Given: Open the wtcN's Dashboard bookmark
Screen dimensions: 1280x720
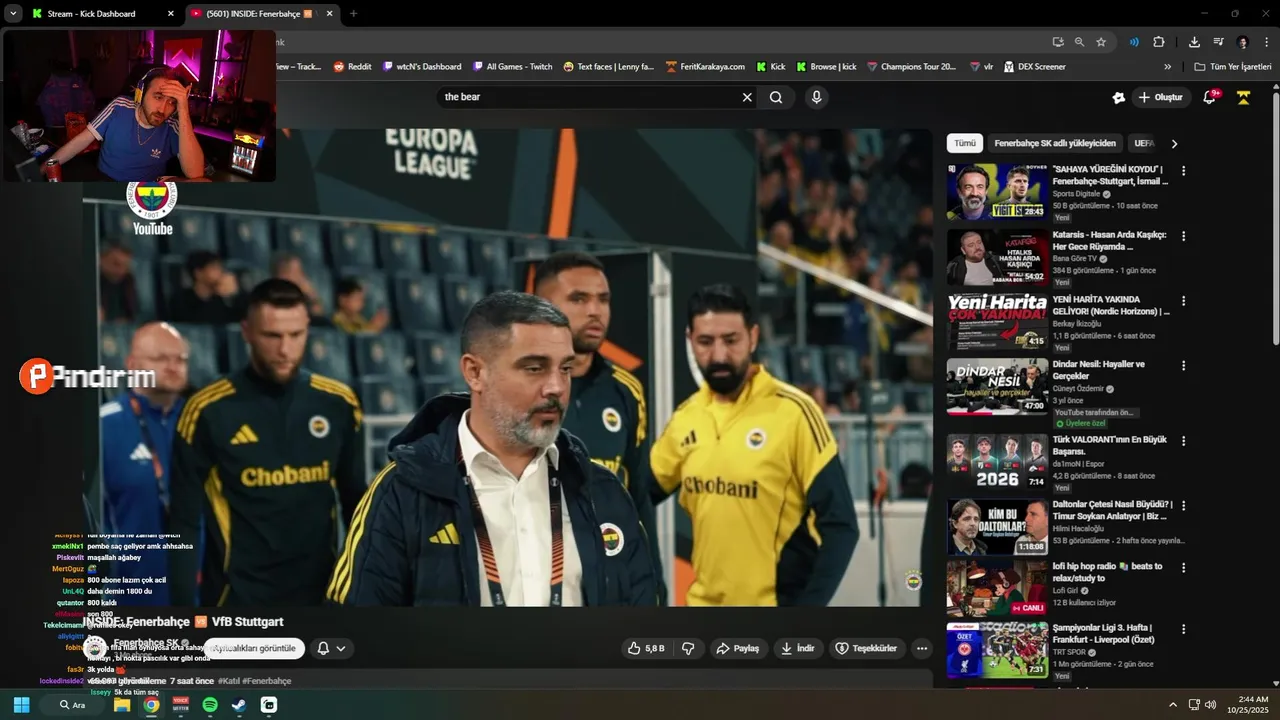Looking at the screenshot, I should click(x=422, y=67).
